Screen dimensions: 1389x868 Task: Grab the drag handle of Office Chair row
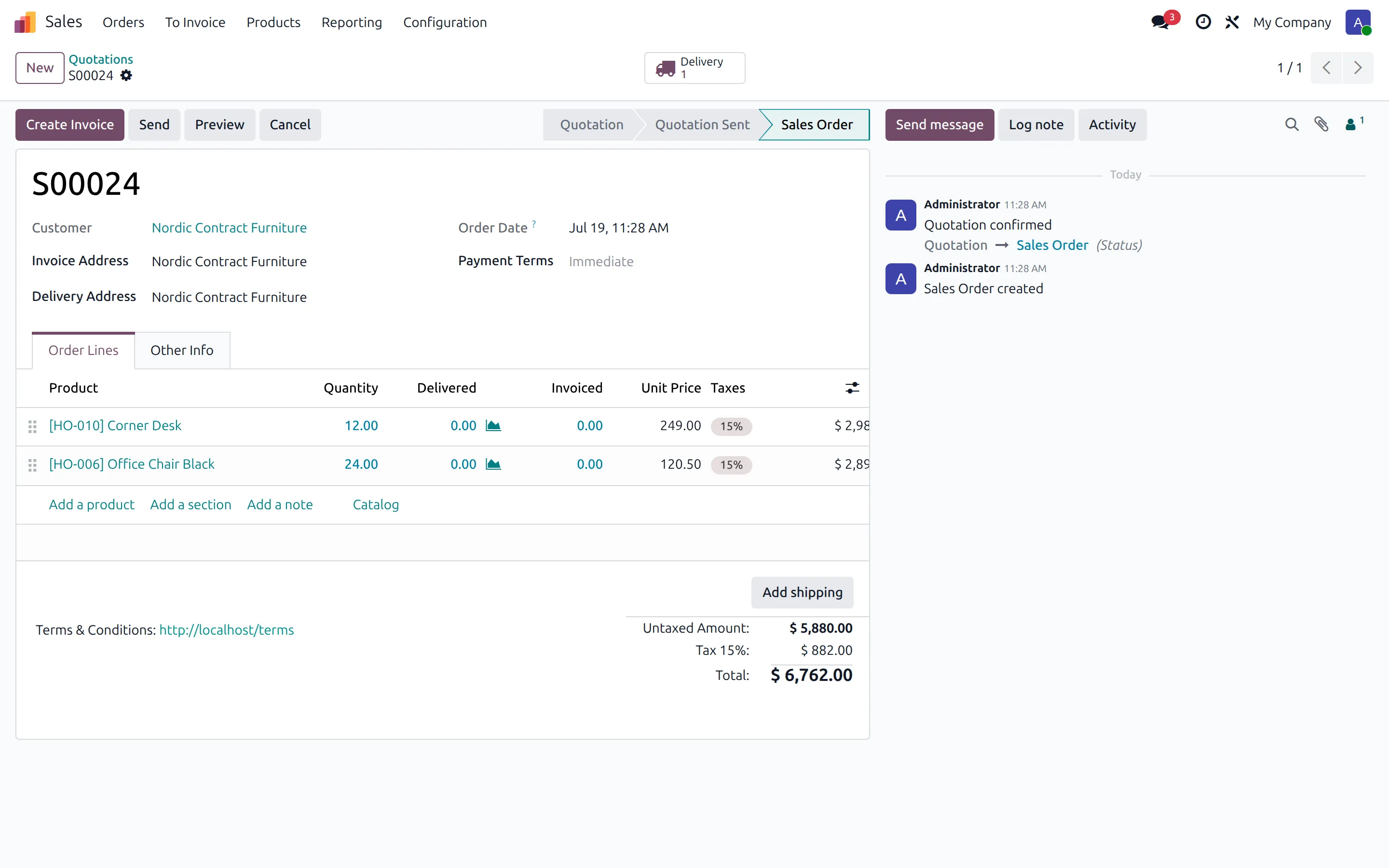click(32, 465)
